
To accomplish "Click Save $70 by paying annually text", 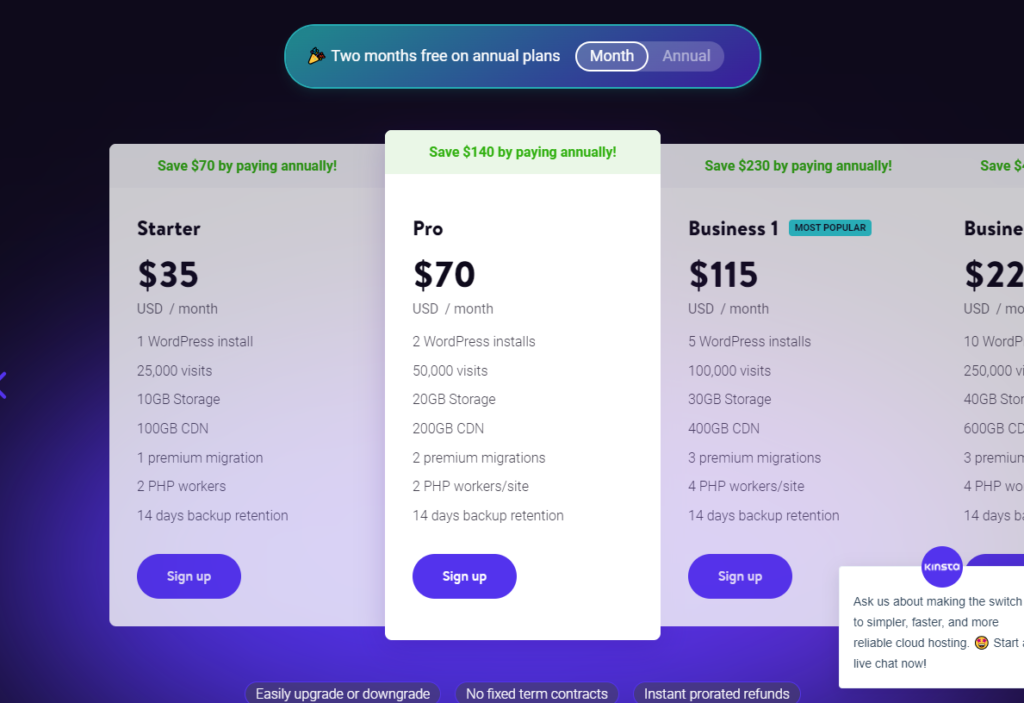I will [x=247, y=166].
